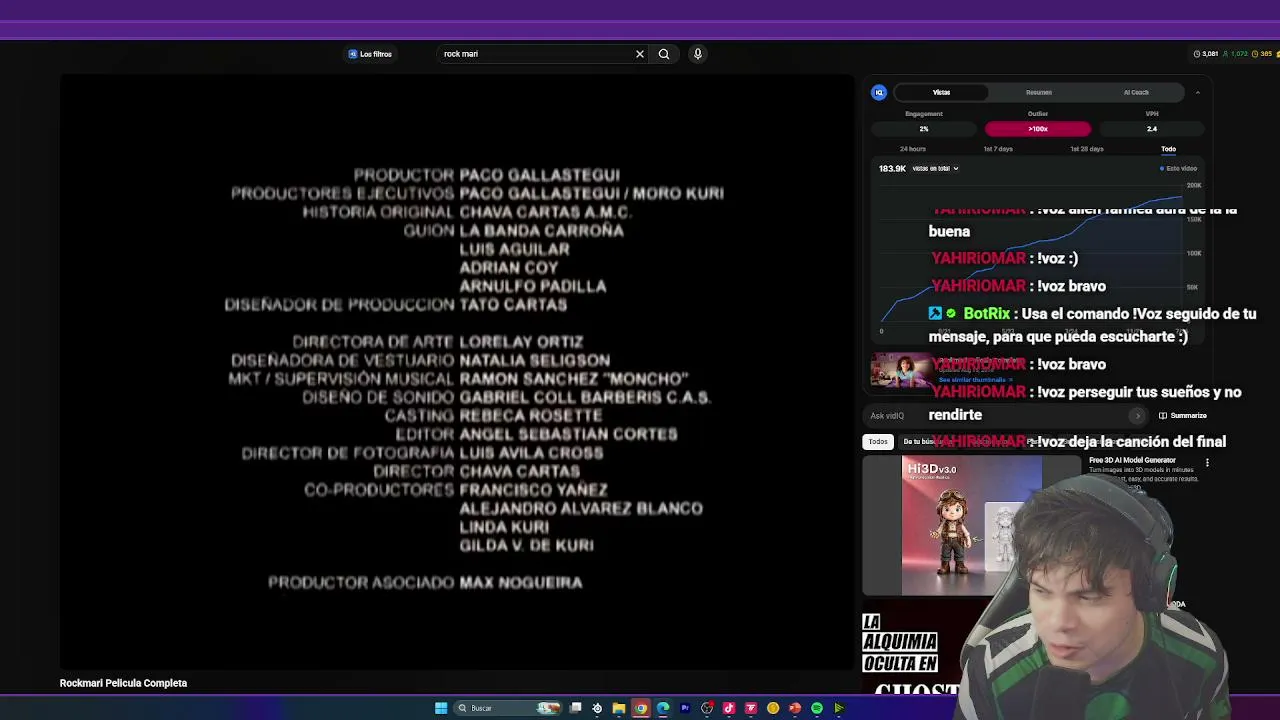Open the Windows Start menu
This screenshot has width=1280, height=720.
click(441, 708)
